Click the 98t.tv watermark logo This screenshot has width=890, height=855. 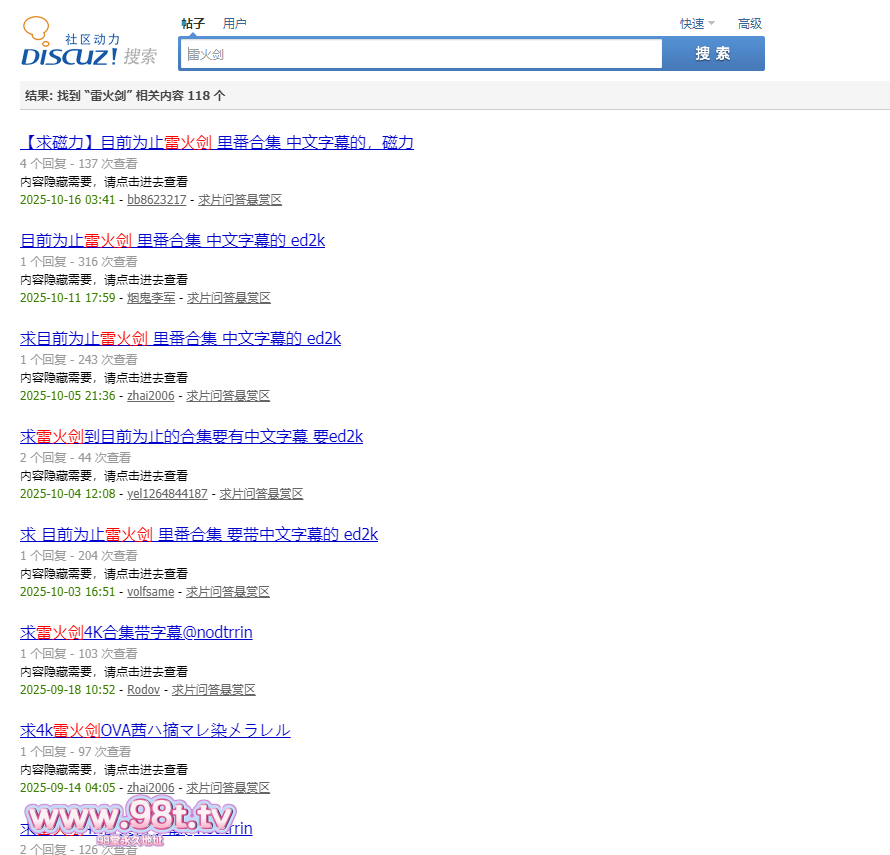point(130,818)
